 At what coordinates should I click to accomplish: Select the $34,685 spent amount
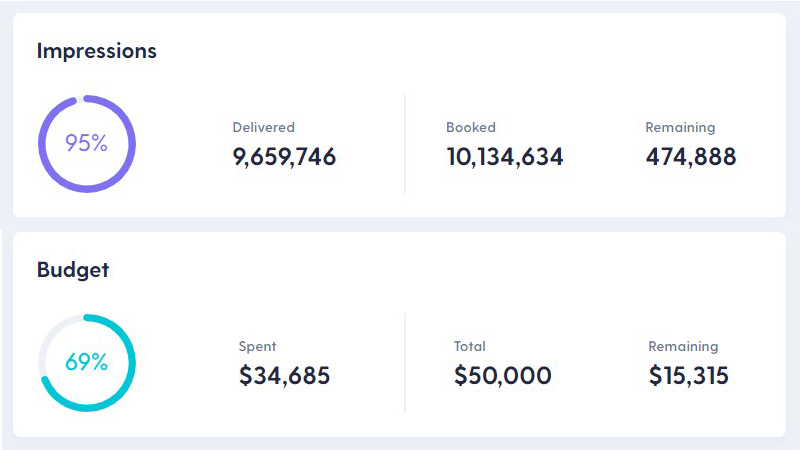click(x=284, y=376)
